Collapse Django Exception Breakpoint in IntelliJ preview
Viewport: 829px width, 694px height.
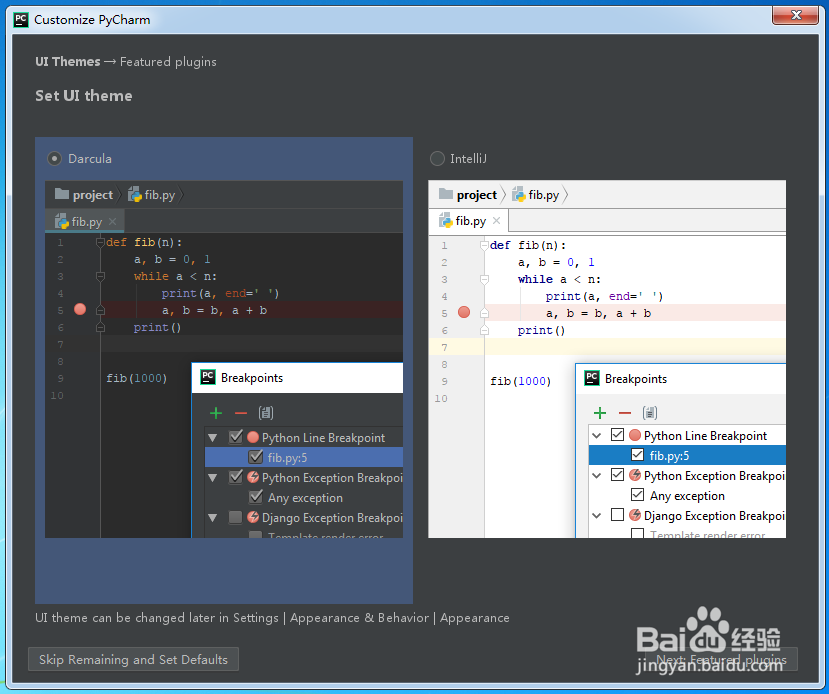point(596,515)
